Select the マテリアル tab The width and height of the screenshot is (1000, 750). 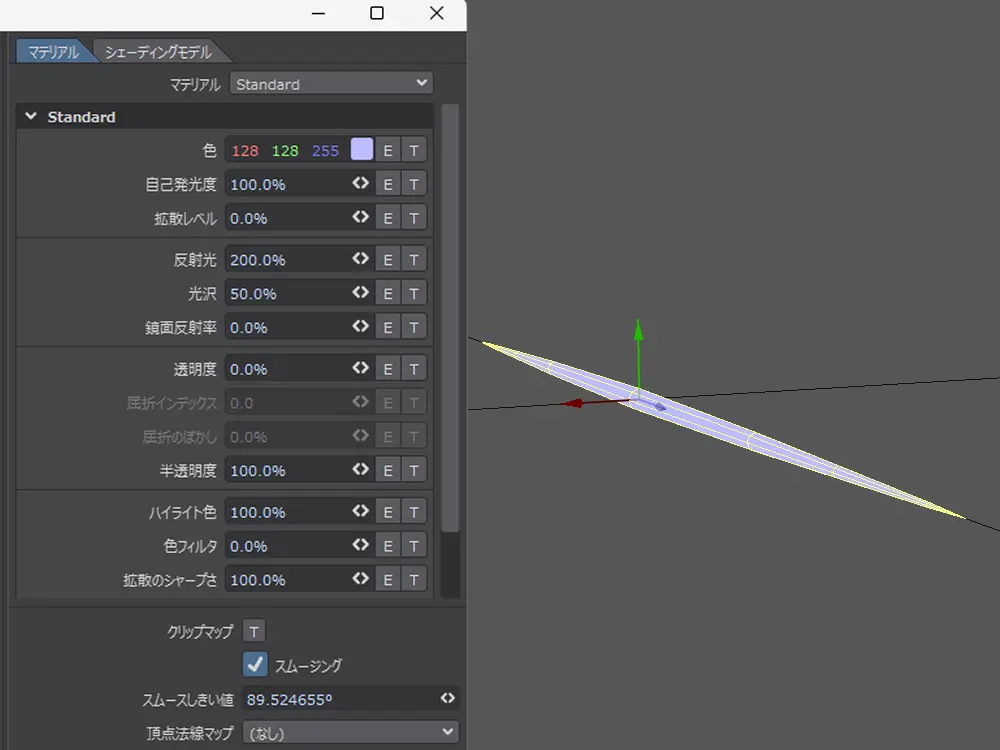point(53,53)
